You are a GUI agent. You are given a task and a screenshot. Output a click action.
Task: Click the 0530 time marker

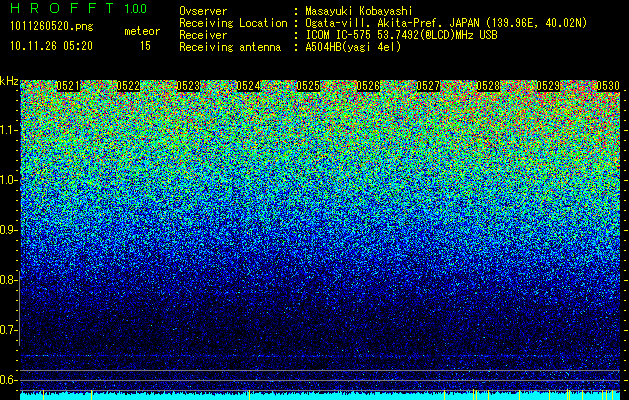(x=608, y=86)
